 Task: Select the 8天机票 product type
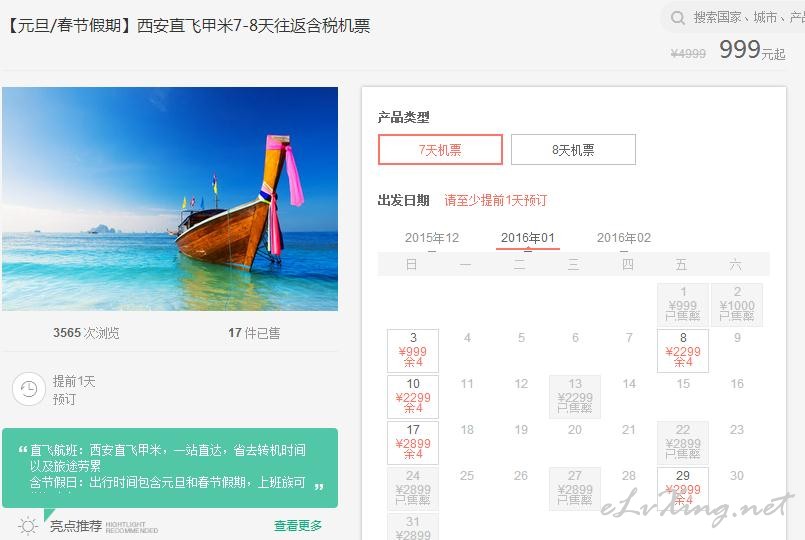click(x=573, y=149)
